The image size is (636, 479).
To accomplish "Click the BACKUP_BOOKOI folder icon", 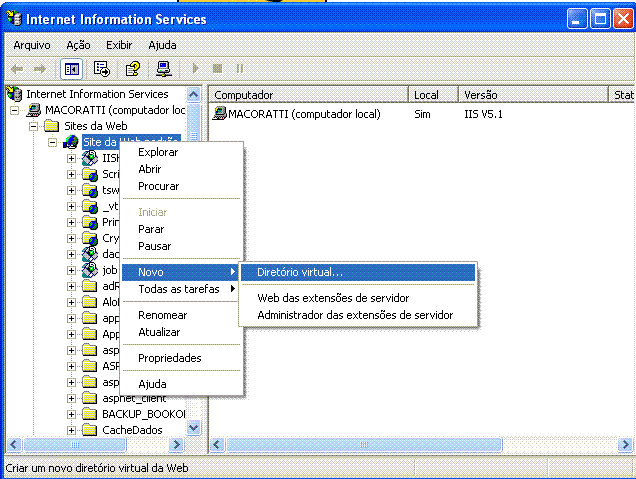I will tap(90, 414).
